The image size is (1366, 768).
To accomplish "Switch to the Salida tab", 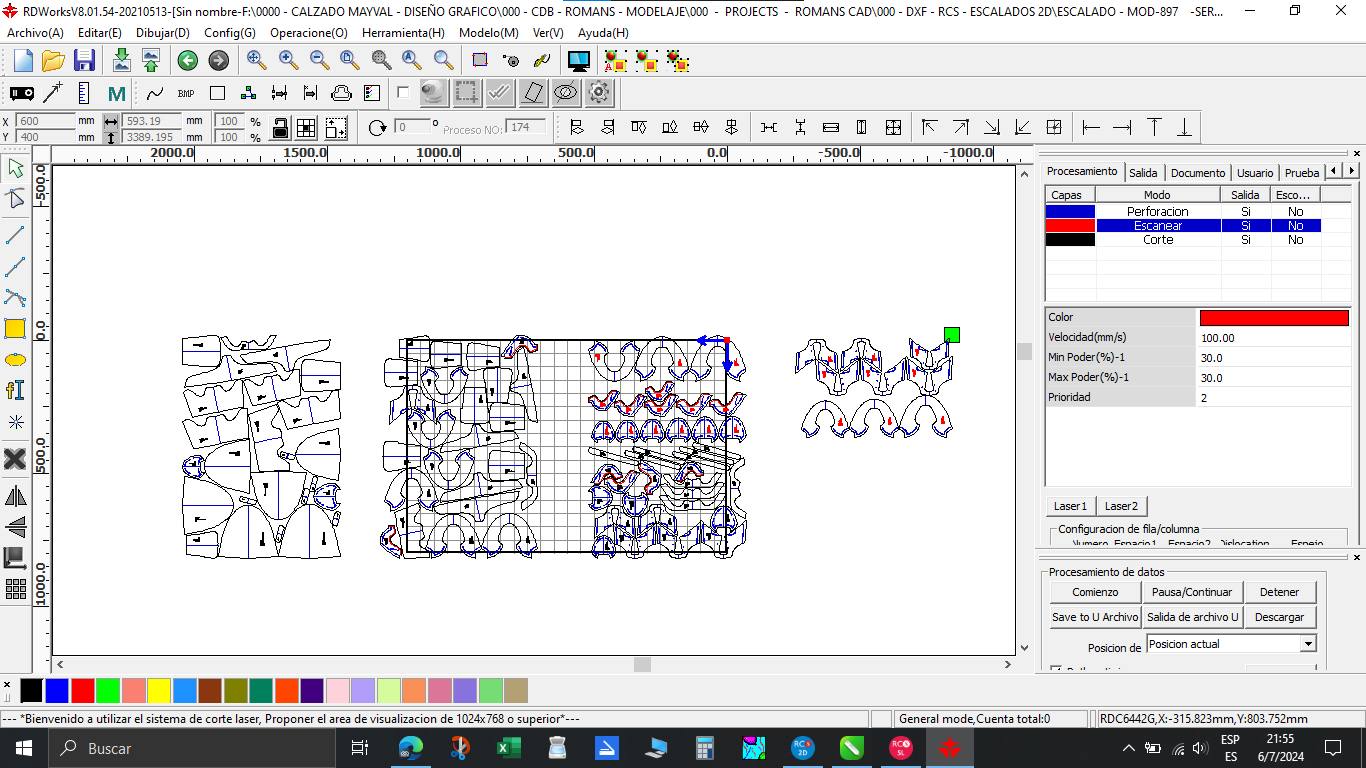I will tap(1143, 172).
